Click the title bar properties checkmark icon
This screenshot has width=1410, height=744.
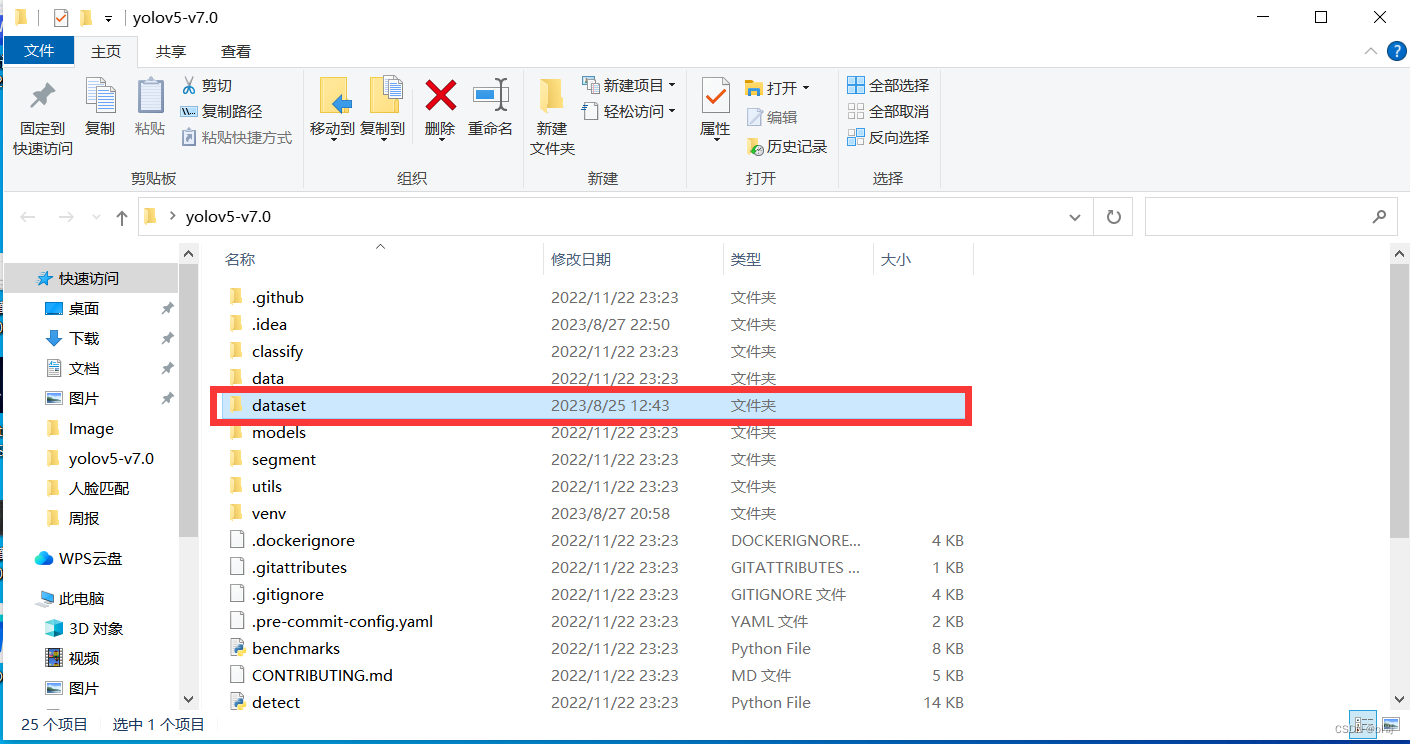pos(61,18)
